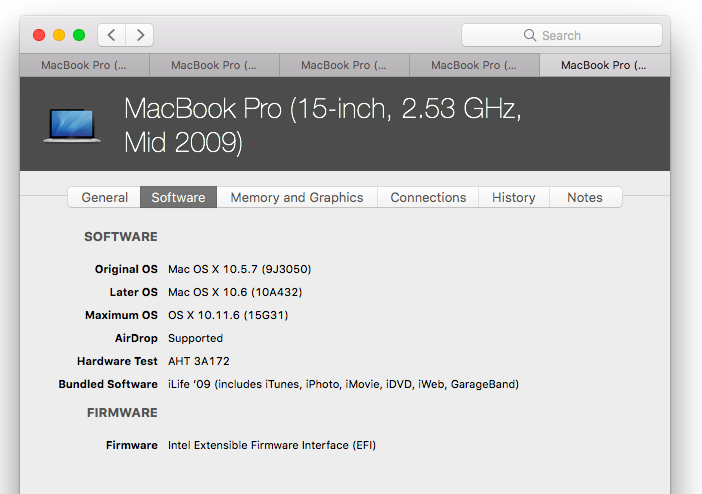This screenshot has width=702, height=494.
Task: Go back with the left arrow button
Action: 111,35
